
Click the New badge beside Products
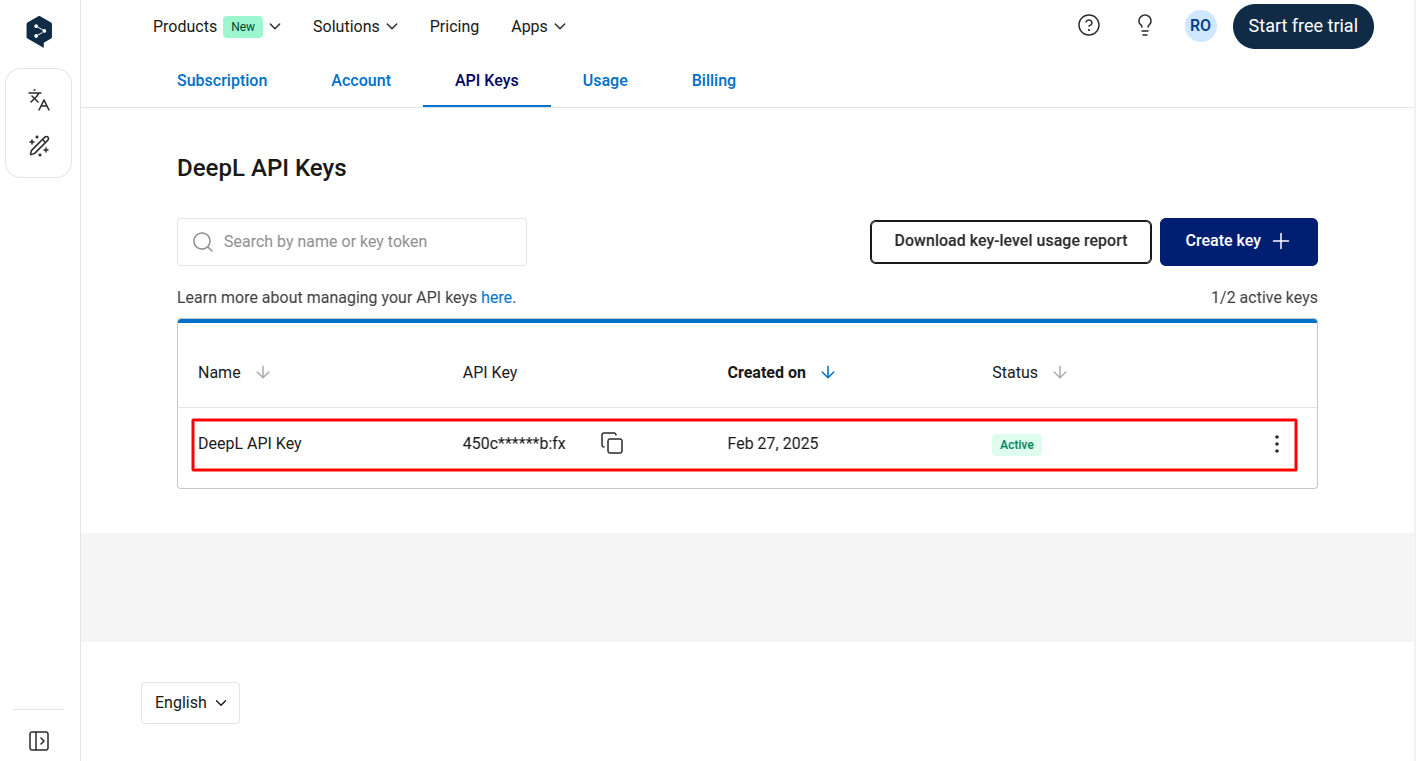click(x=243, y=27)
